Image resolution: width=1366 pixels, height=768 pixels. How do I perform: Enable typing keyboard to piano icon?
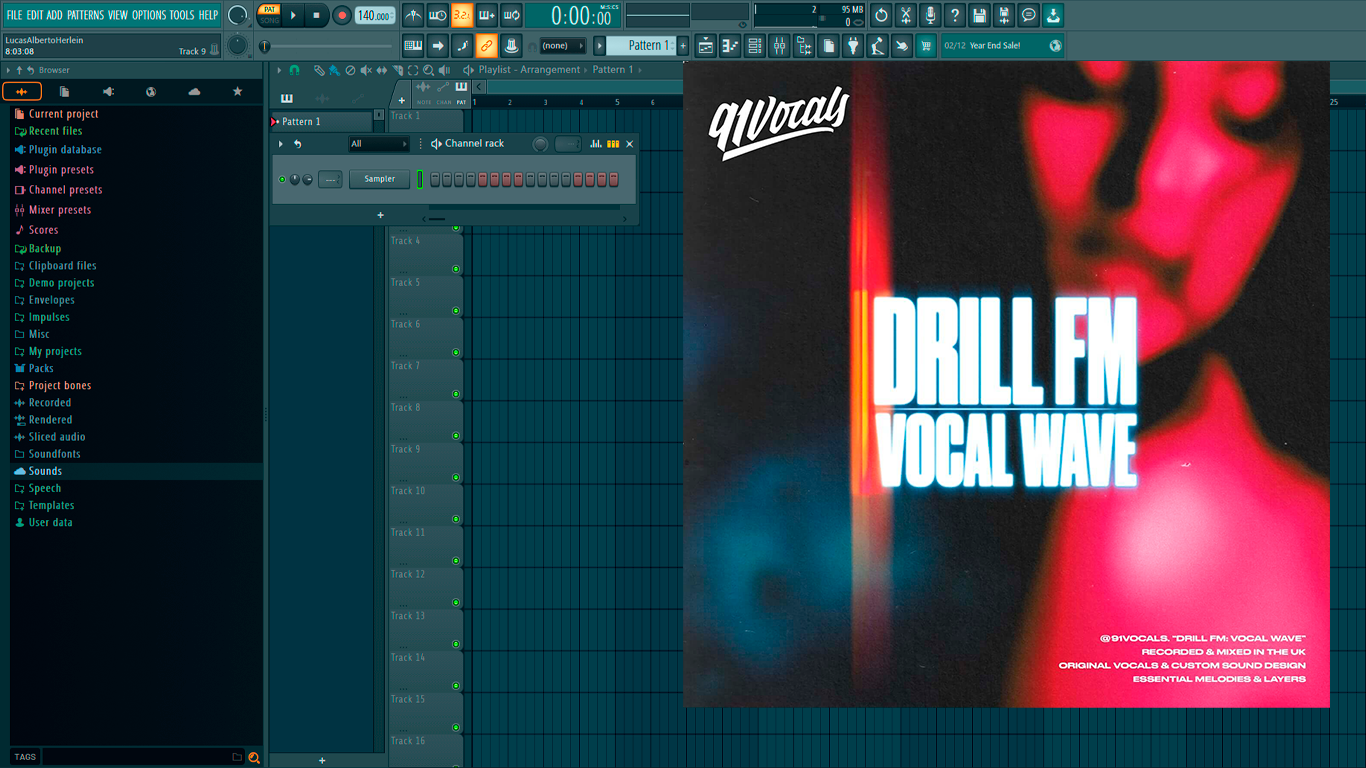coord(413,45)
